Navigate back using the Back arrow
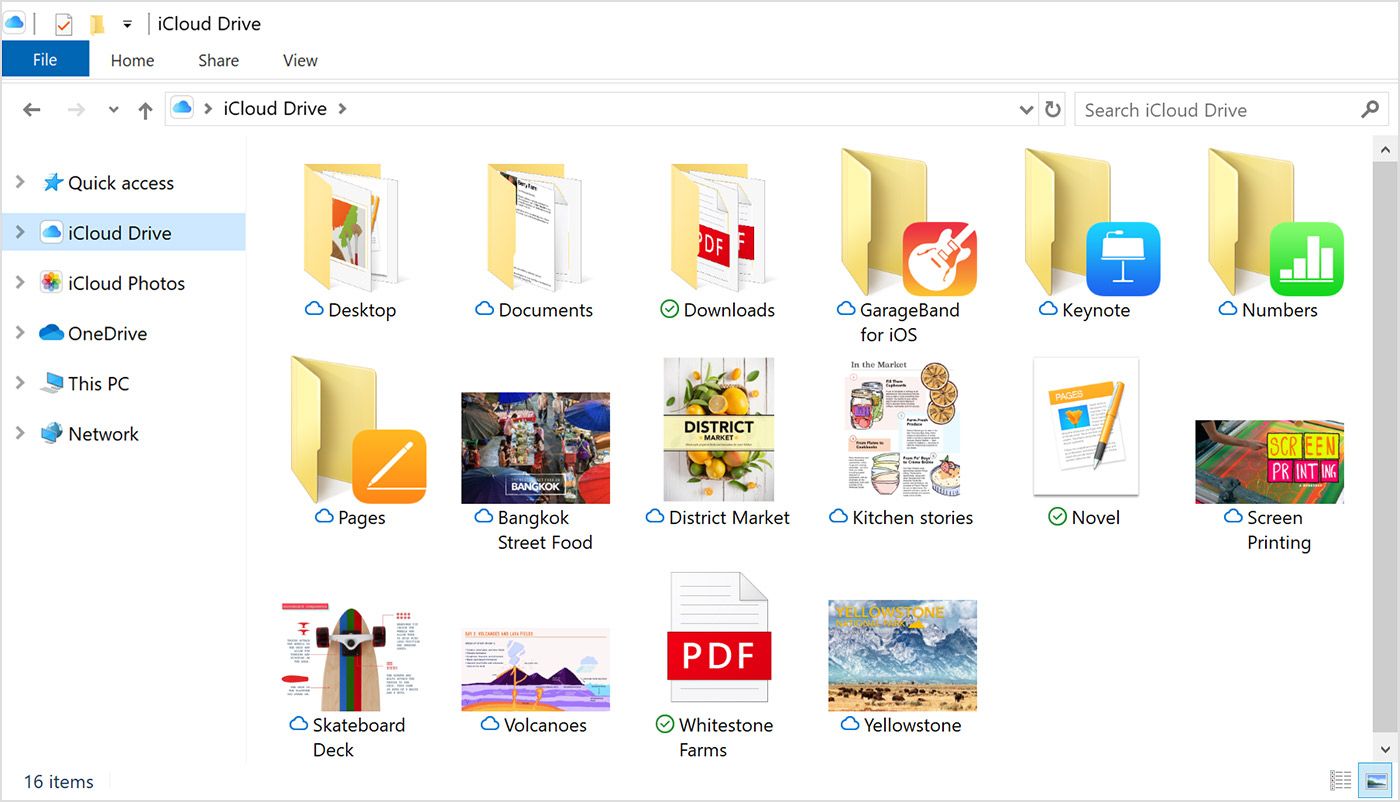1400x802 pixels. (x=31, y=109)
